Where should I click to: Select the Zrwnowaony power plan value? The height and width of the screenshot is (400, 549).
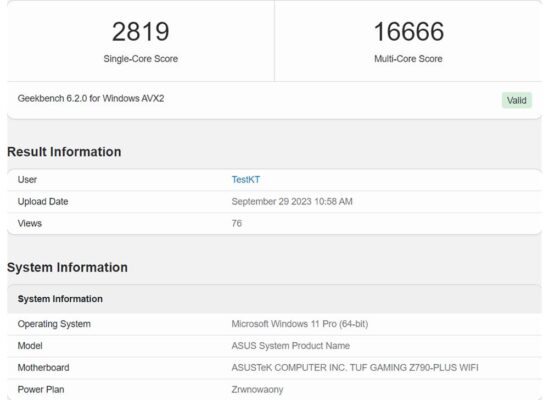257,390
